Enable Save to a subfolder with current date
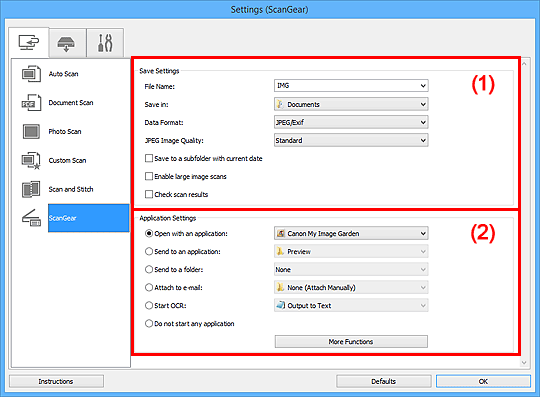 (x=149, y=158)
